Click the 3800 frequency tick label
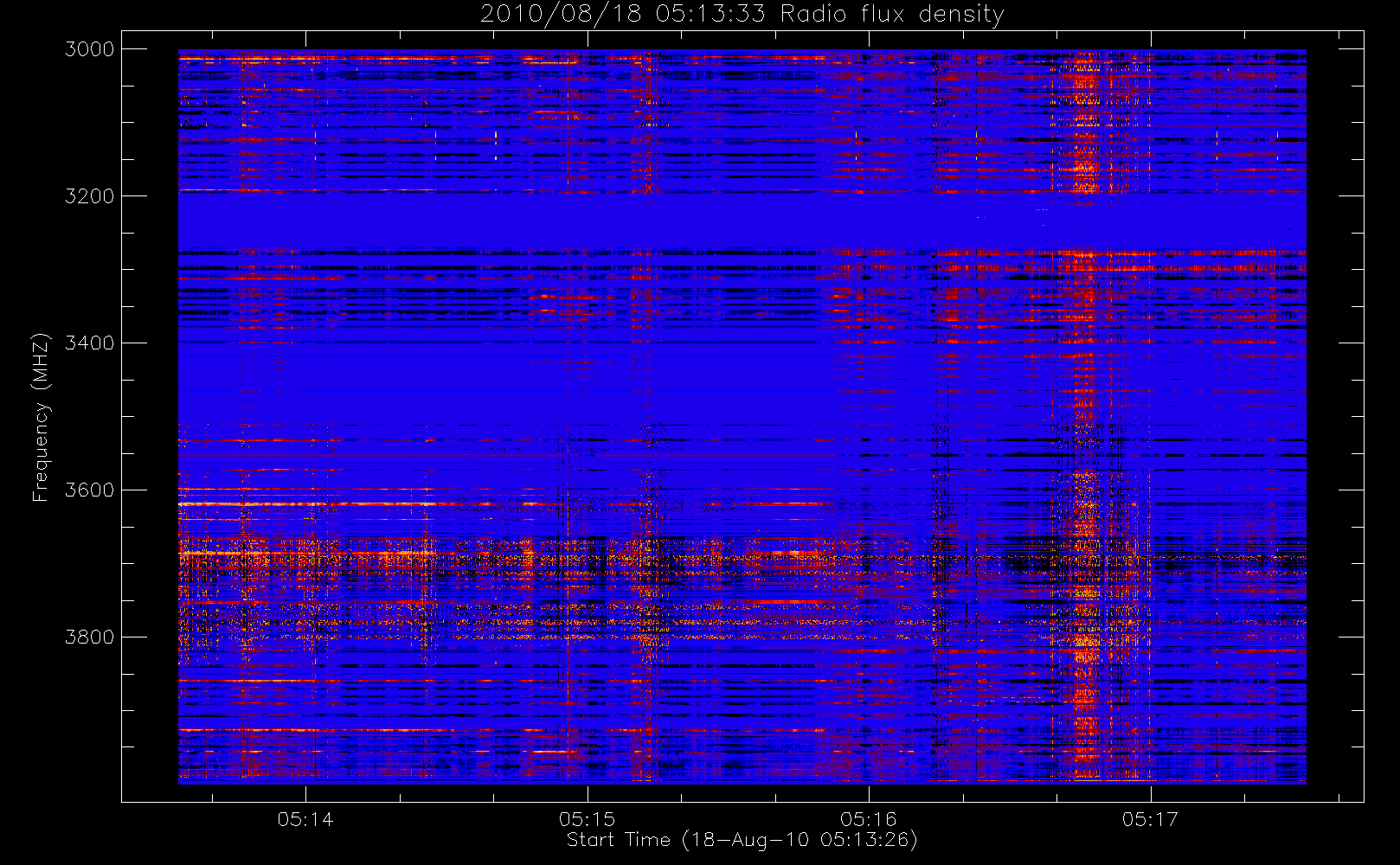This screenshot has width=1400, height=865. 90,638
